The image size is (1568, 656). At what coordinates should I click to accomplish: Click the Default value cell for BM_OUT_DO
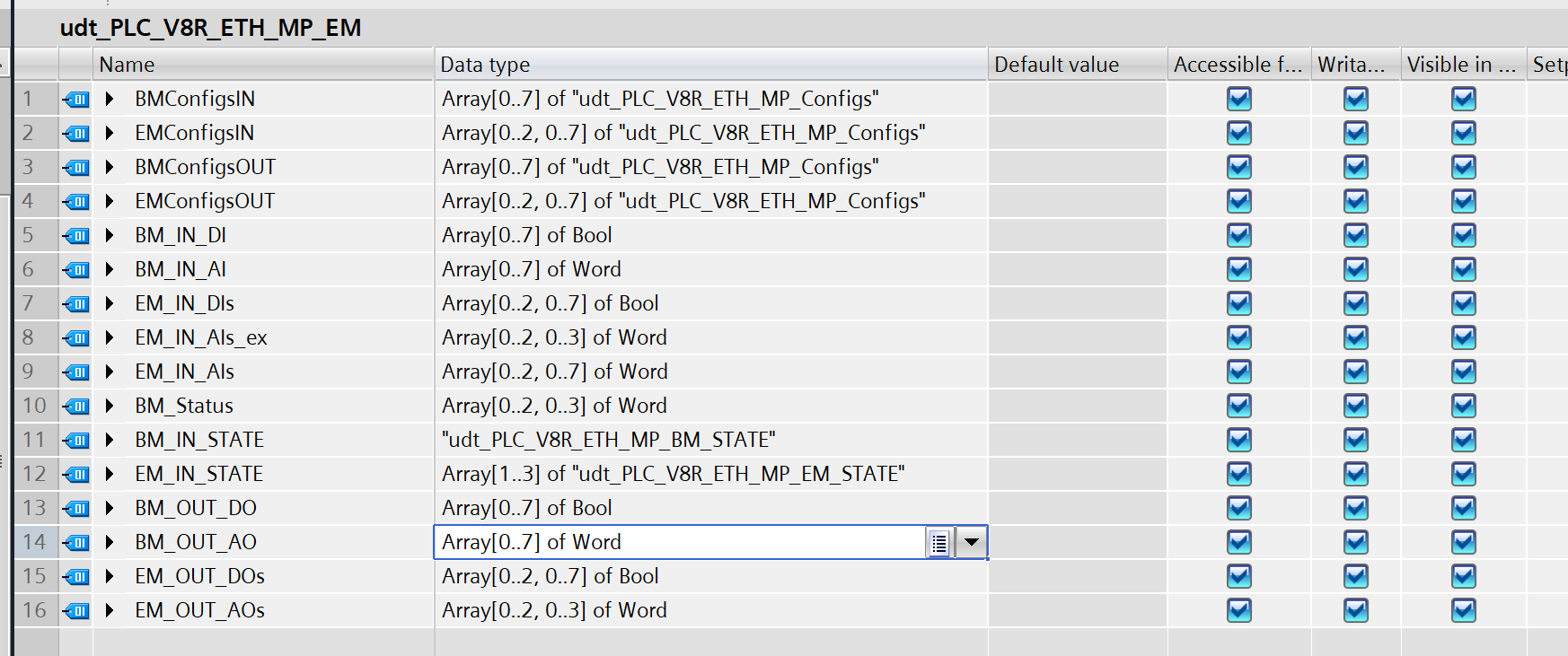pos(1076,508)
